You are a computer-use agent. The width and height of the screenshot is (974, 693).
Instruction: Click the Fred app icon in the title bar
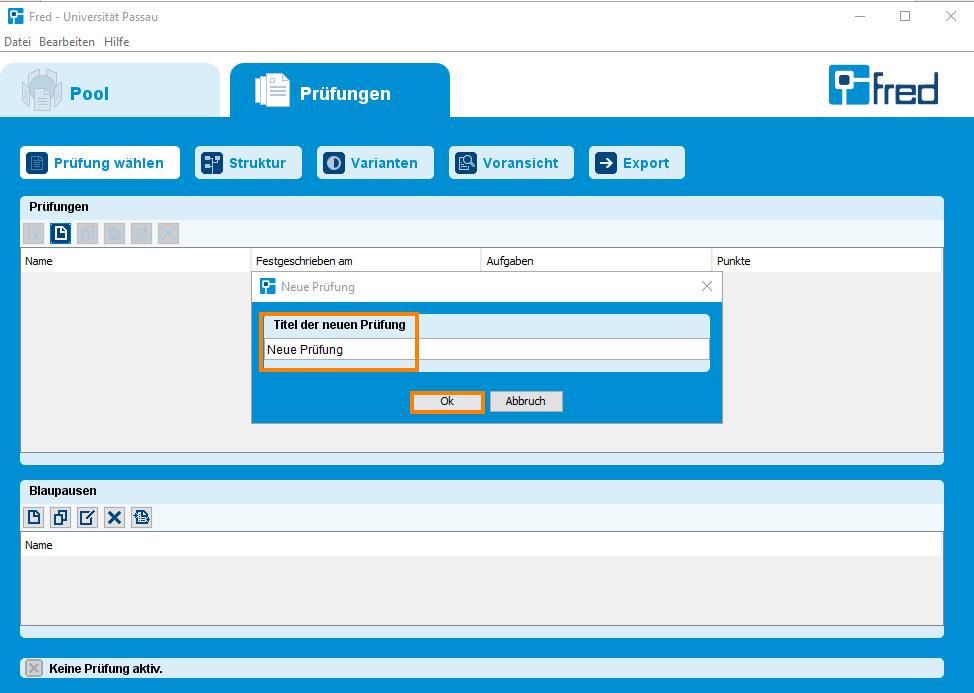[x=16, y=16]
